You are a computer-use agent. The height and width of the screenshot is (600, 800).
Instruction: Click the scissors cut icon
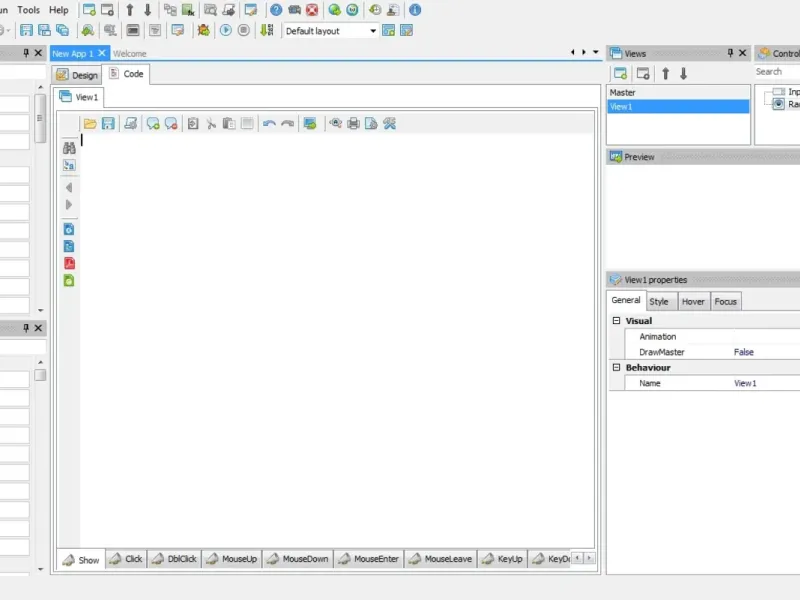coord(211,123)
